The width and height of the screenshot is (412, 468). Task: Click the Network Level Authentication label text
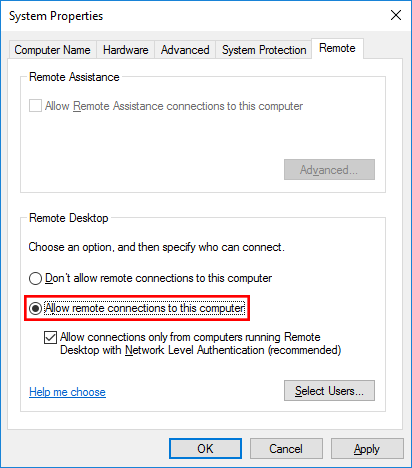tap(200, 344)
